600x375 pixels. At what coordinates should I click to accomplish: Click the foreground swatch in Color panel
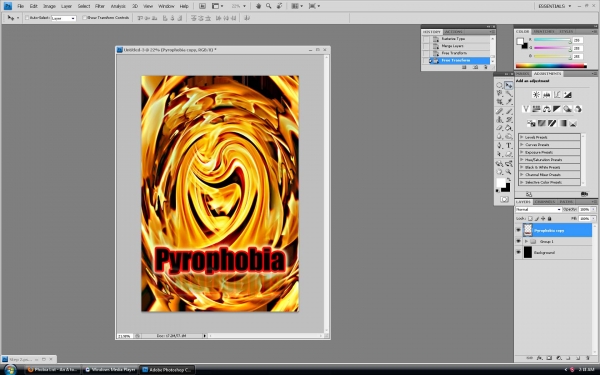click(x=520, y=41)
